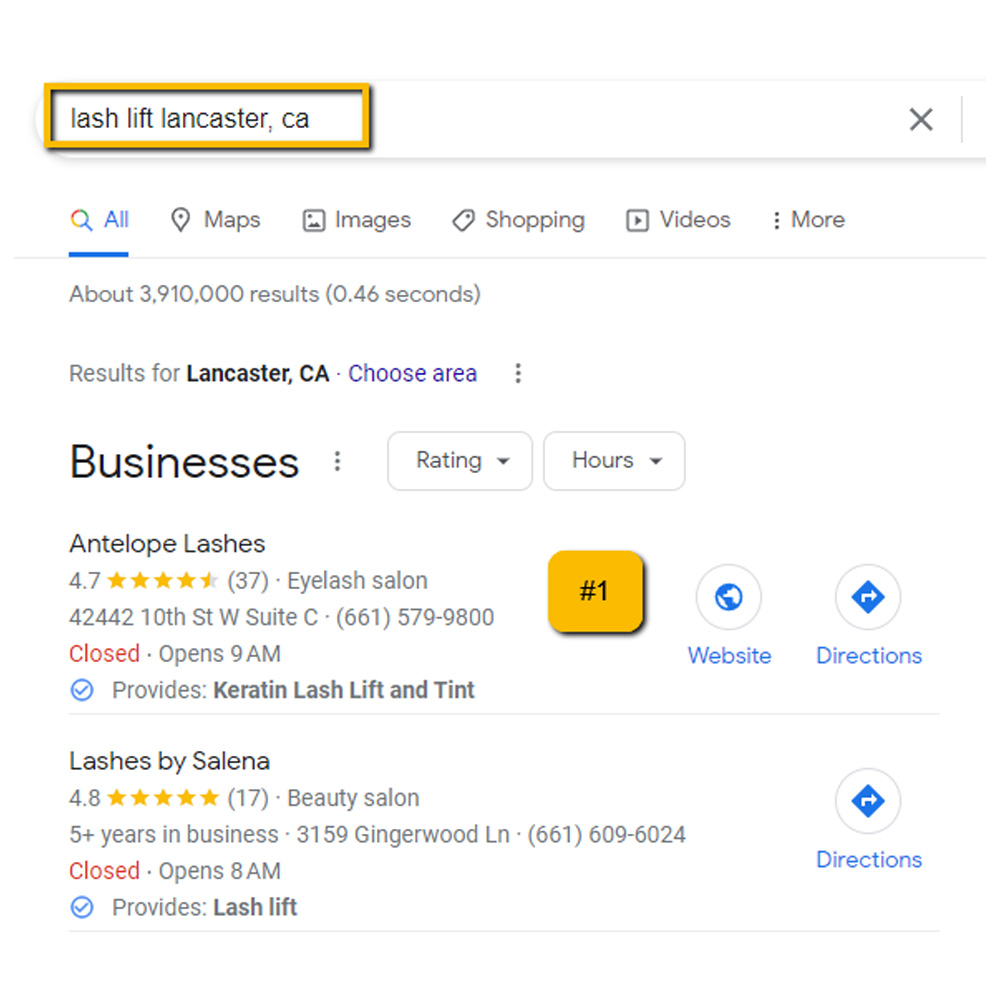The height and width of the screenshot is (1000, 1000).
Task: Open the More search options menu
Action: [807, 220]
